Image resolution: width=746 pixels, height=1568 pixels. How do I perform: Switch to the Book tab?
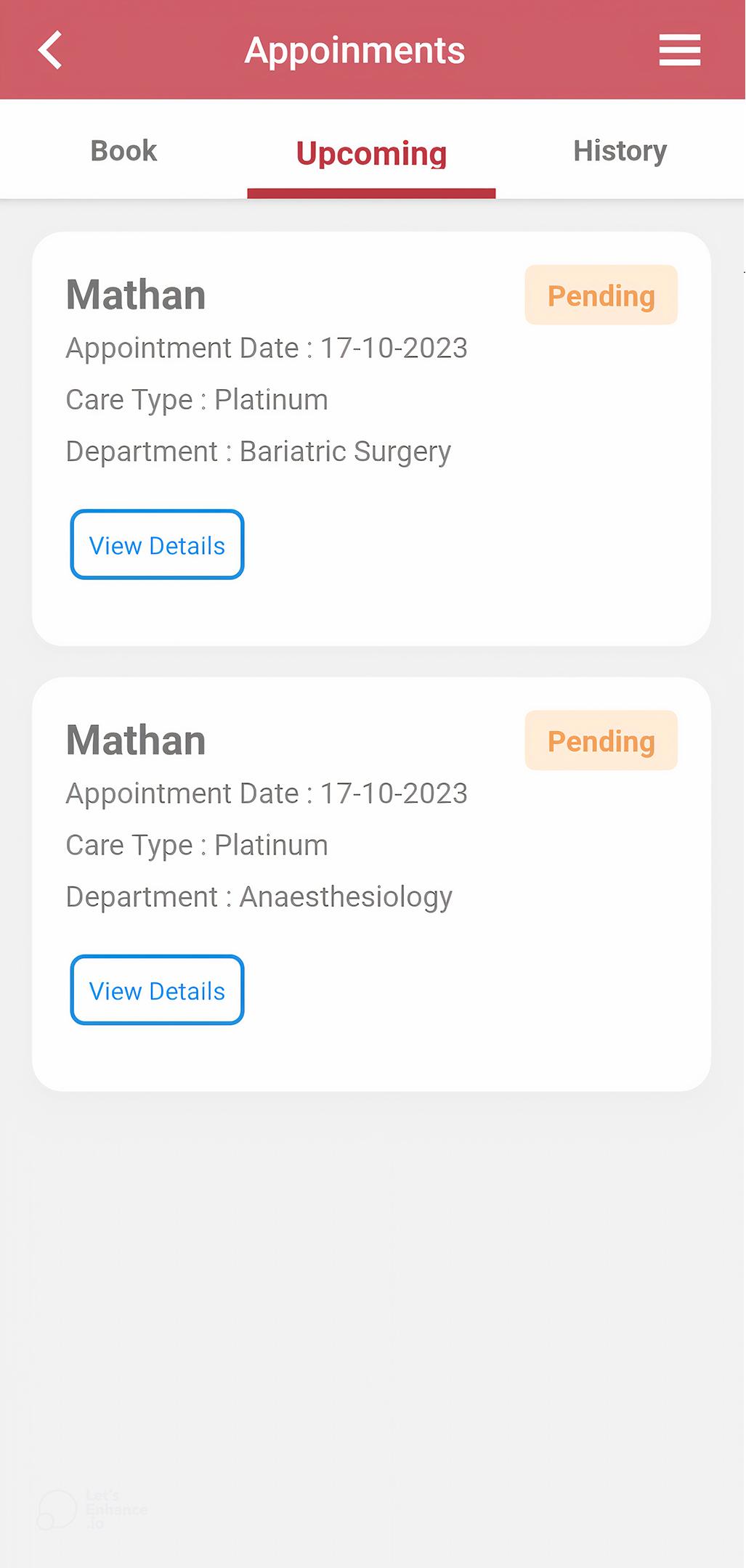coord(123,151)
